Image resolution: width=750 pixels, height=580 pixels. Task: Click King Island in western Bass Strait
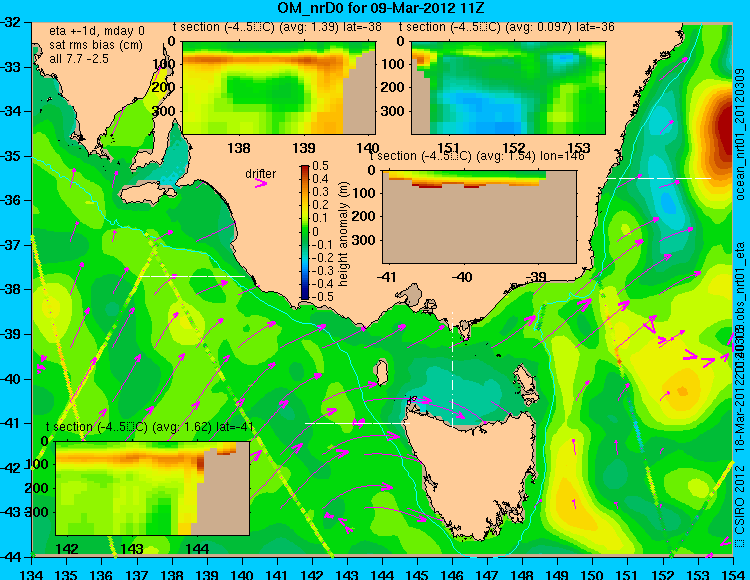pos(381,373)
